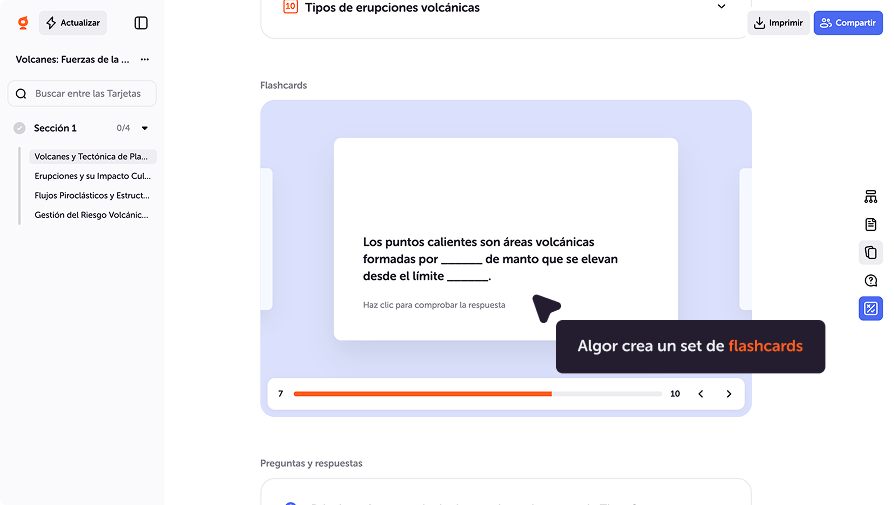Viewport: 894px width, 505px height.
Task: Click the Imprimir button
Action: [x=778, y=23]
